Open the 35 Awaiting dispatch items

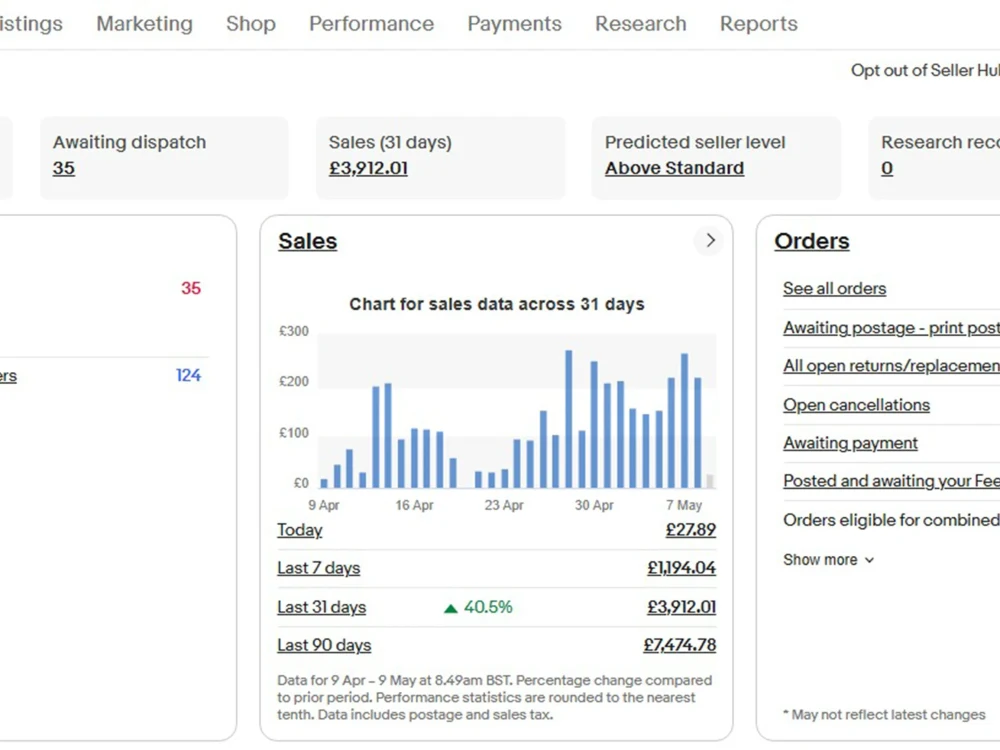(x=63, y=168)
